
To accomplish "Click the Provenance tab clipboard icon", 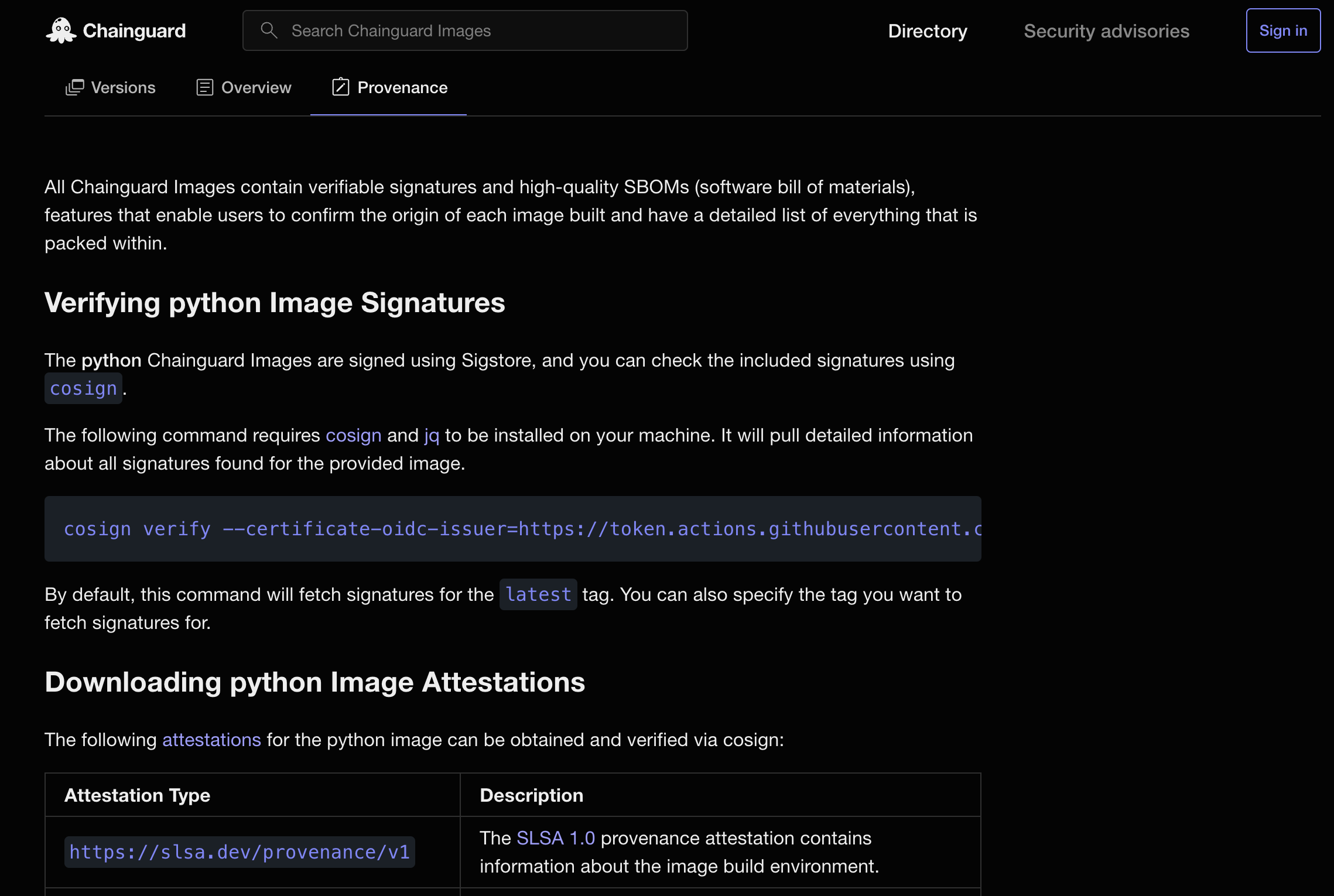I will (x=341, y=87).
